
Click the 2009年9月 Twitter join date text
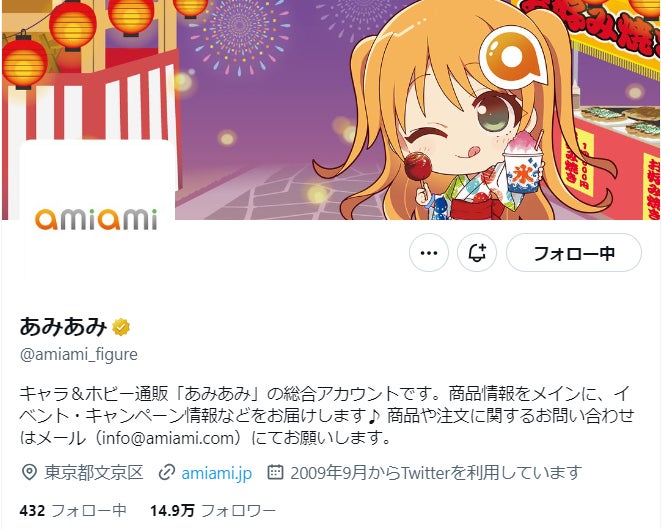436,473
